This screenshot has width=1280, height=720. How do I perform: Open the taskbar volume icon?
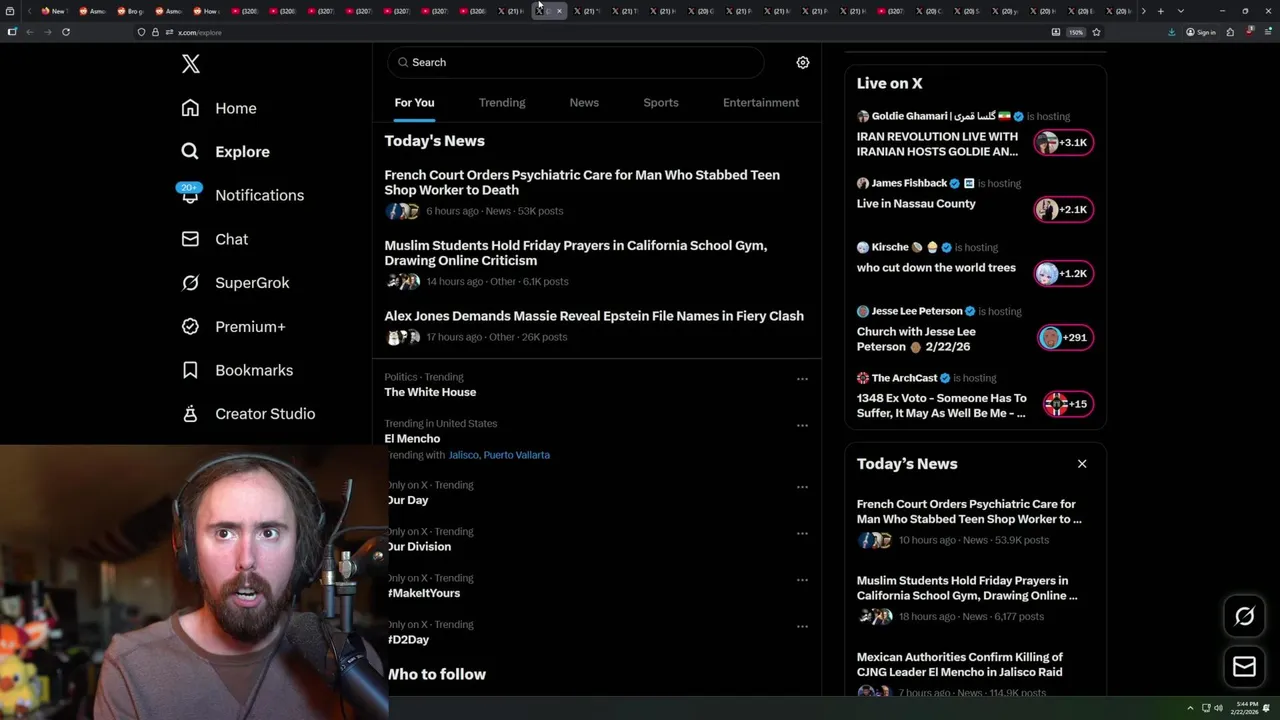(1218, 708)
